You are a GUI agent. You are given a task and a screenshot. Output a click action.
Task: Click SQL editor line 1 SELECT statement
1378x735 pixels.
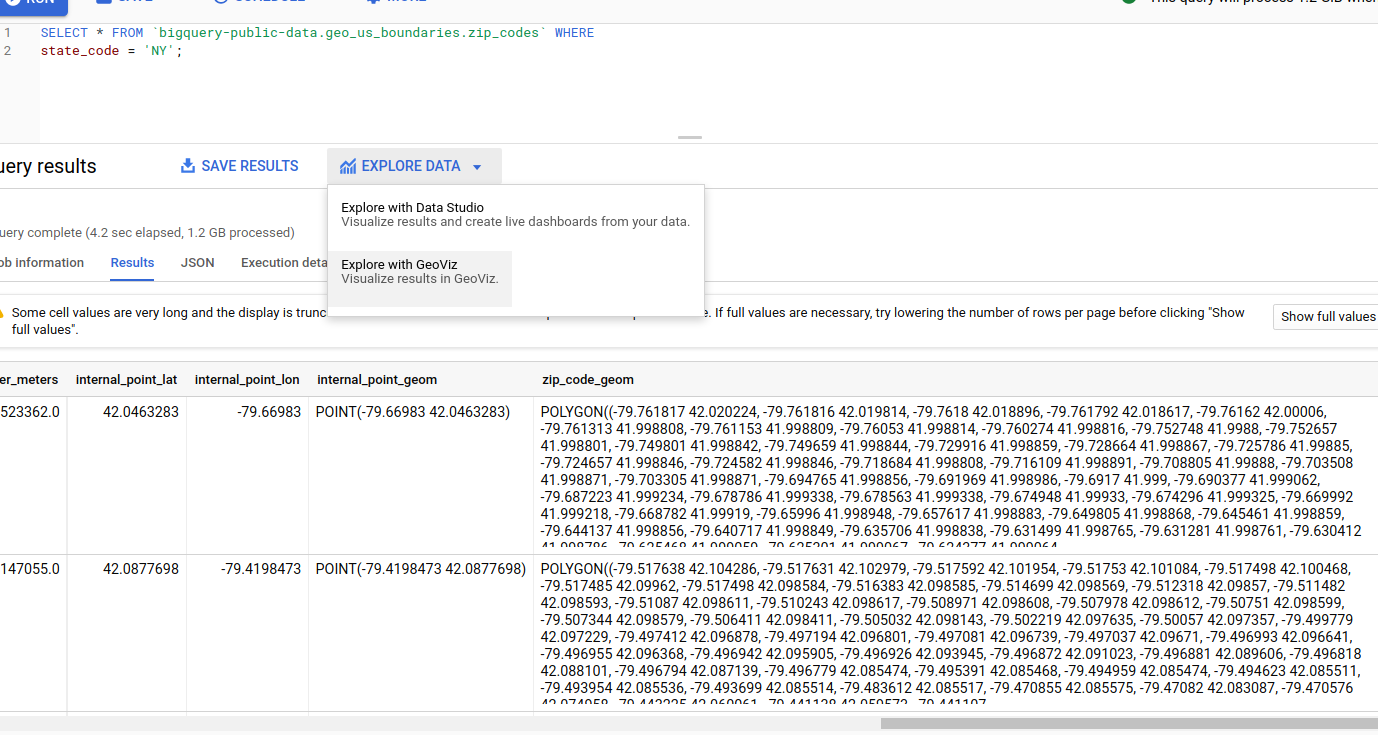(317, 33)
